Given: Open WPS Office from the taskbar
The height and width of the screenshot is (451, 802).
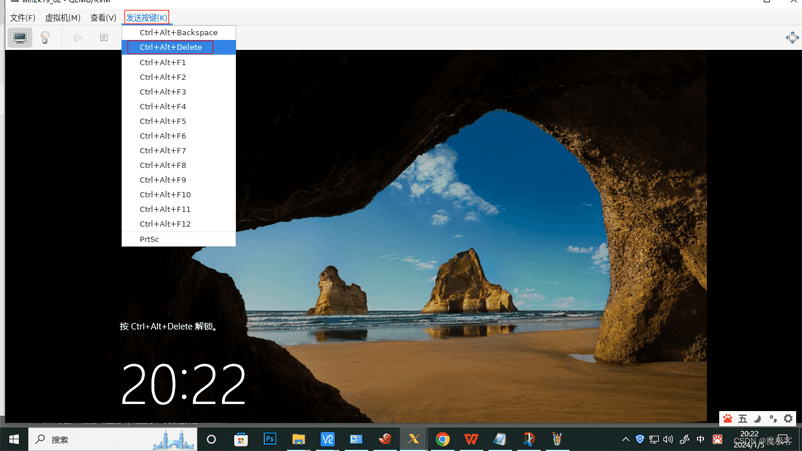Looking at the screenshot, I should [471, 439].
